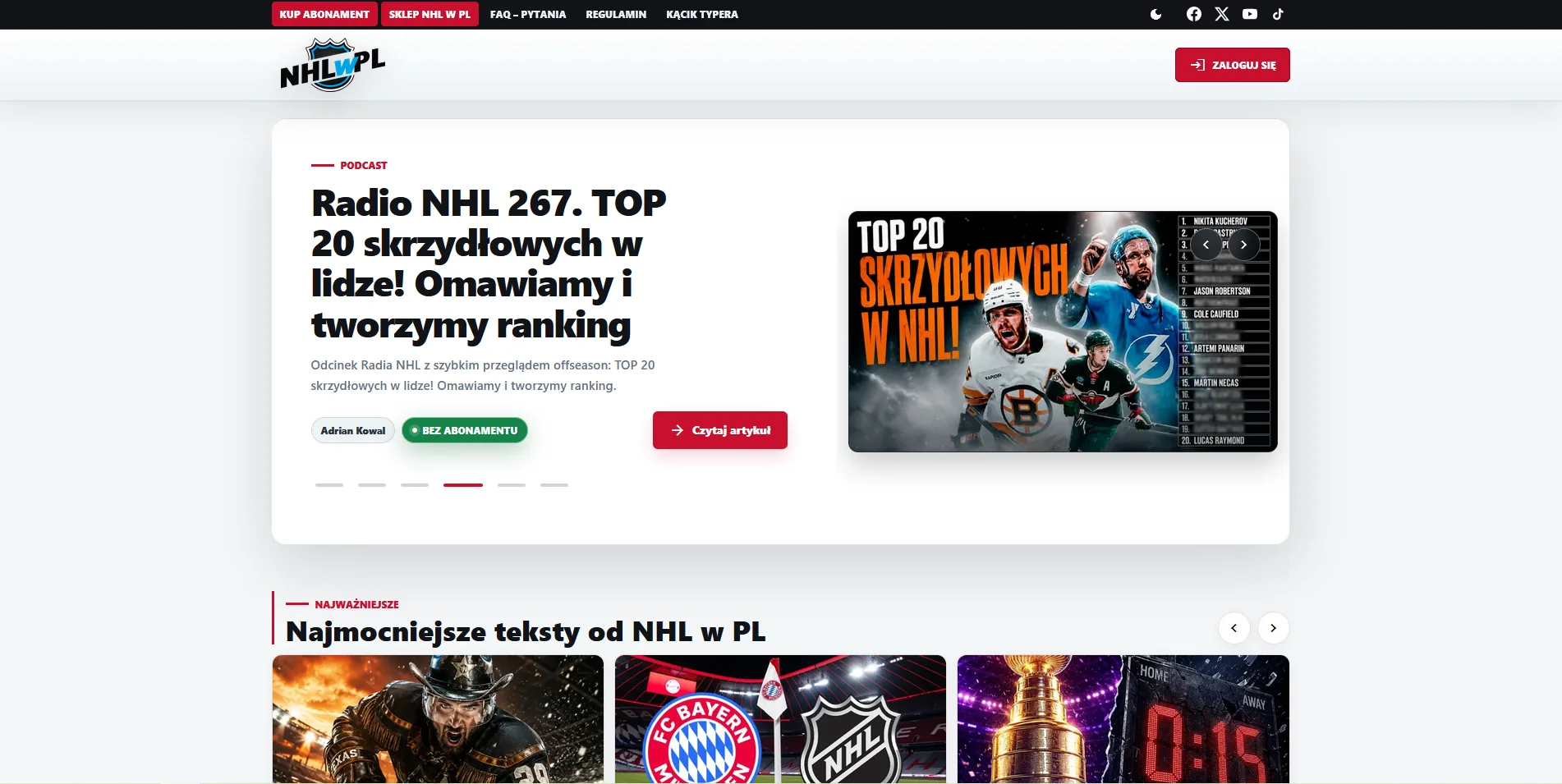
Task: Select the first slider indicator dash
Action: [329, 485]
